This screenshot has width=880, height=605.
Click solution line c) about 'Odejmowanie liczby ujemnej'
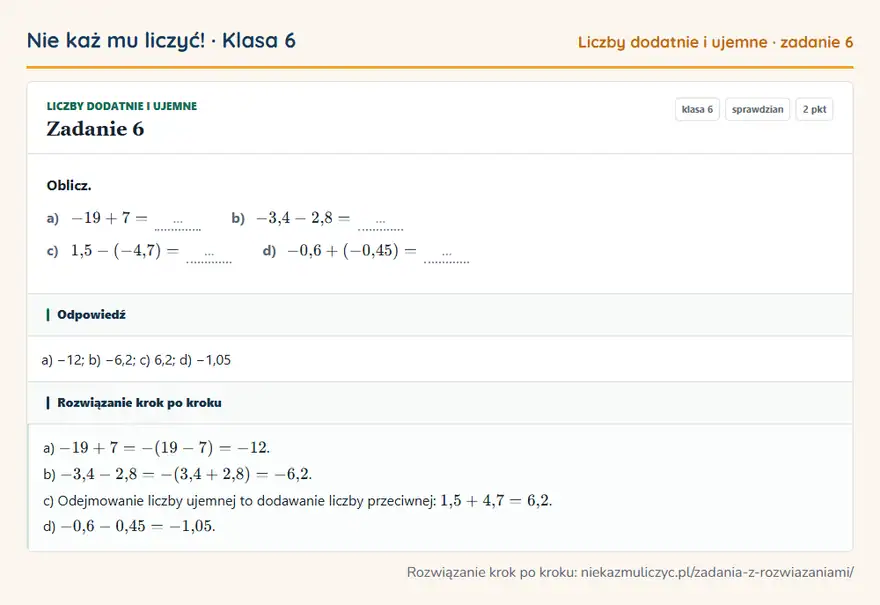tap(297, 501)
